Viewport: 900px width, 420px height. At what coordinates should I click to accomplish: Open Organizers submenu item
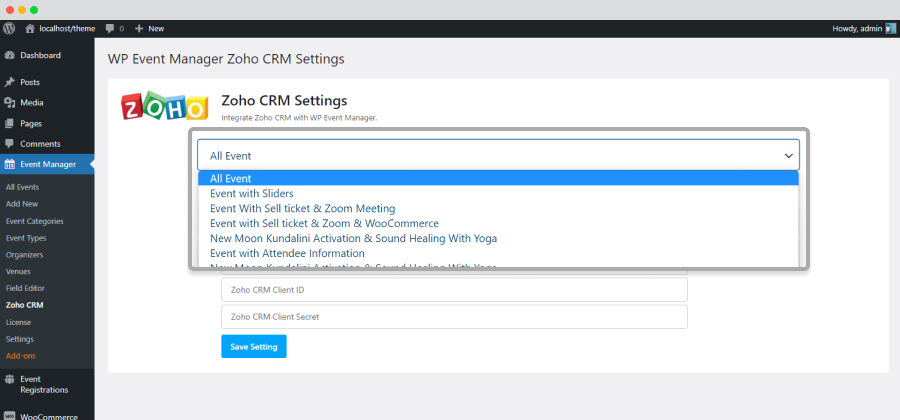pyautogui.click(x=24, y=254)
